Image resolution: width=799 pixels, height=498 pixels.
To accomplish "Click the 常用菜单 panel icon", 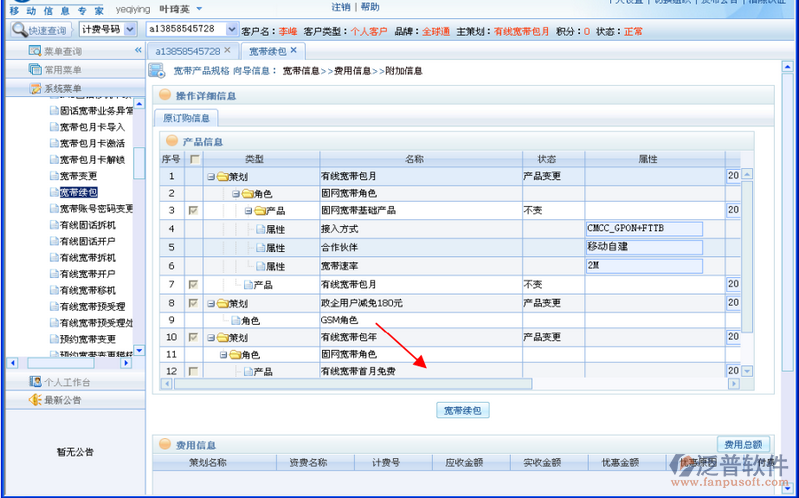I will (35, 70).
